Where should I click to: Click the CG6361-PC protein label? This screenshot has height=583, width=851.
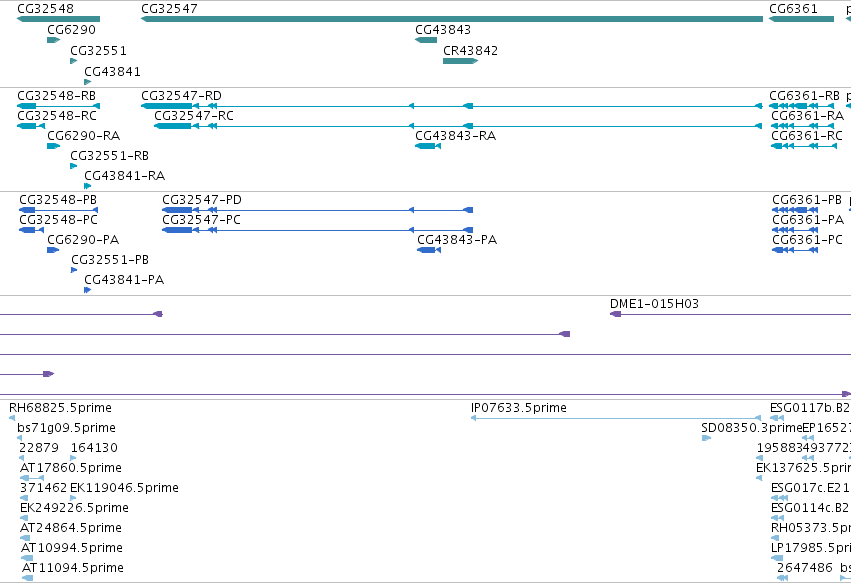pos(808,240)
